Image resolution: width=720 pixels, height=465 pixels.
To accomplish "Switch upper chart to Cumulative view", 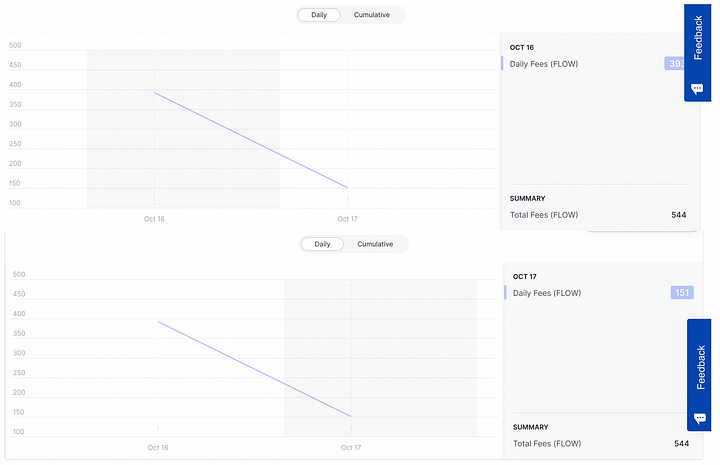I will pos(371,15).
